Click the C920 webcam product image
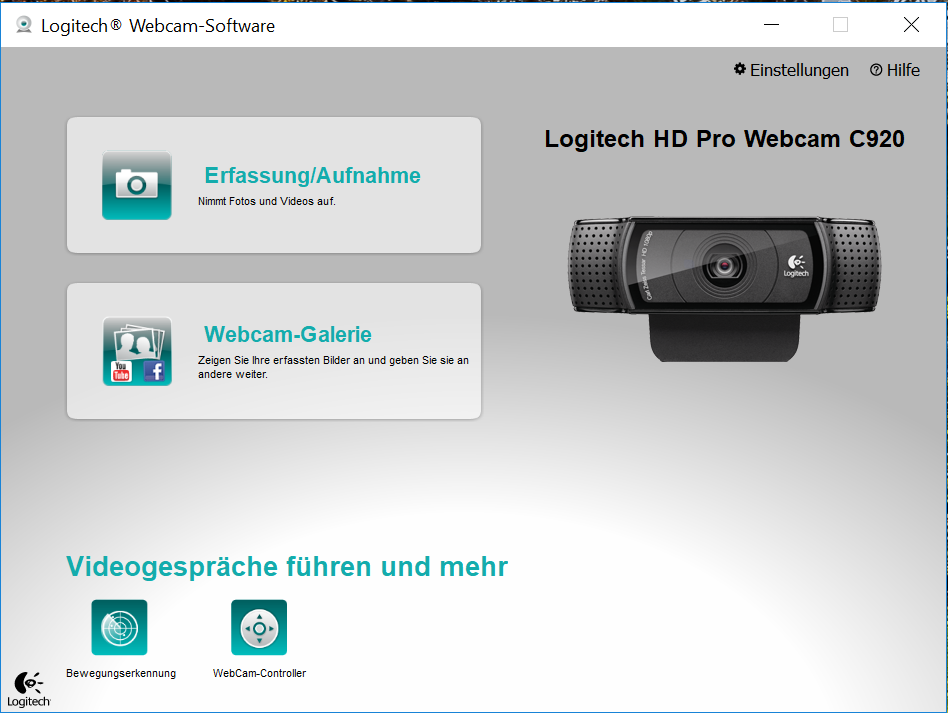The width and height of the screenshot is (948, 713). [x=724, y=289]
